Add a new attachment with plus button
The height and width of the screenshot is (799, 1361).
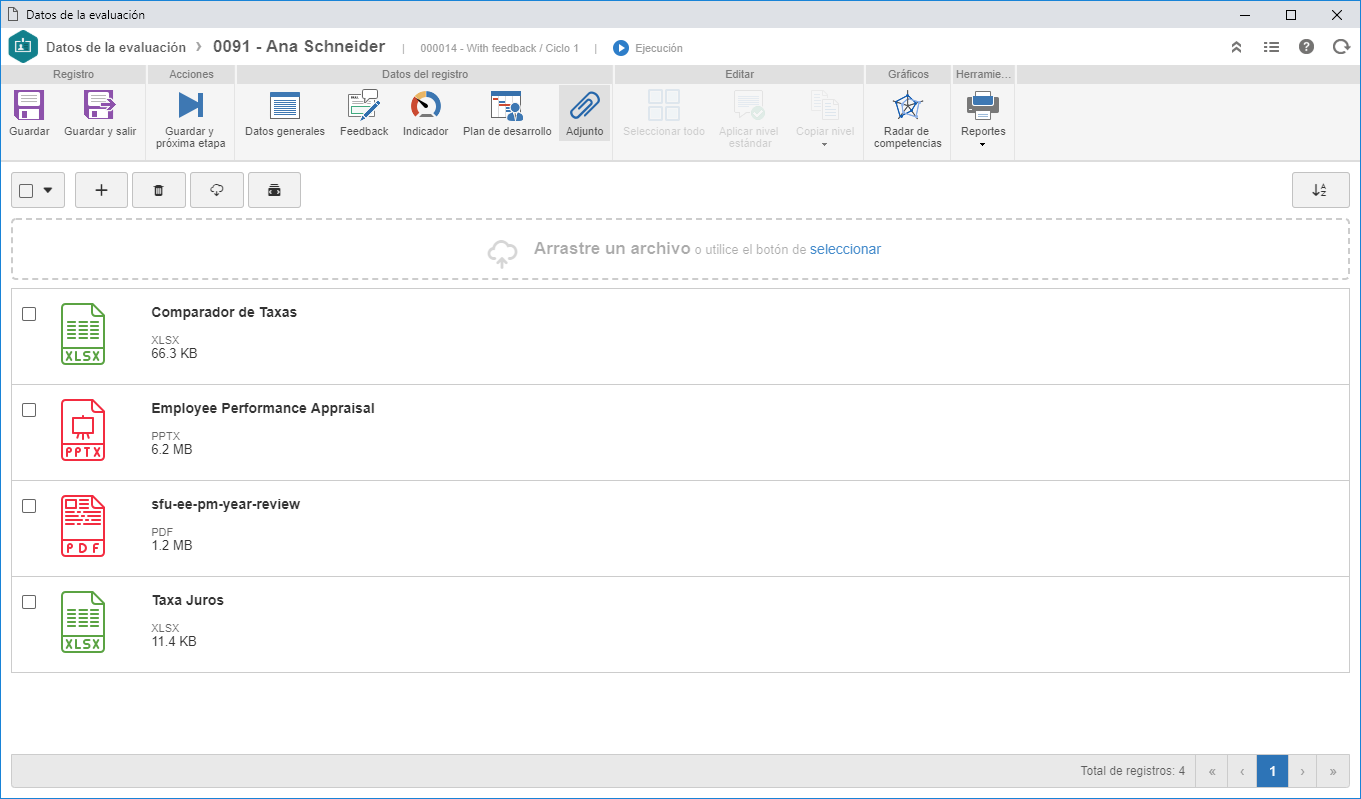[x=101, y=190]
